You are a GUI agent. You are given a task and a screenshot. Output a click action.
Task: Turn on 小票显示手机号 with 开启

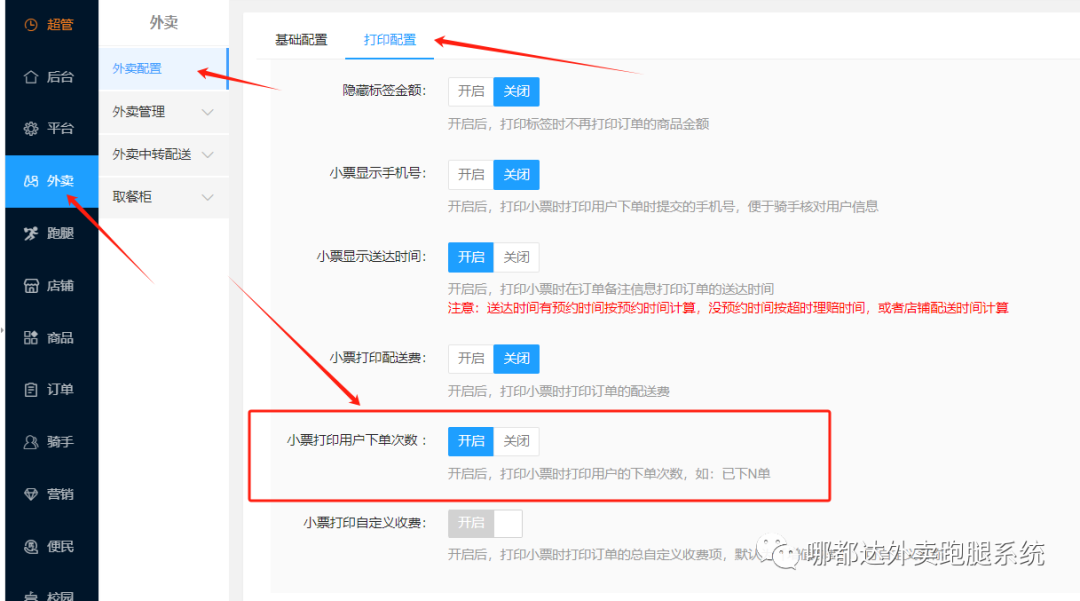[471, 175]
